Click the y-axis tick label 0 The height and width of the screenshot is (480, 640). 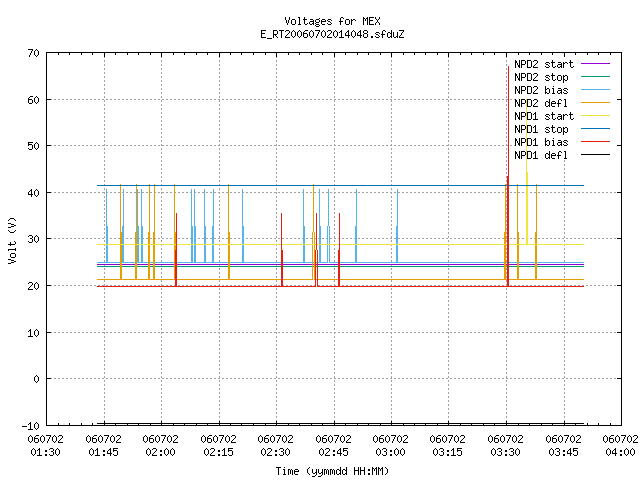pos(36,379)
